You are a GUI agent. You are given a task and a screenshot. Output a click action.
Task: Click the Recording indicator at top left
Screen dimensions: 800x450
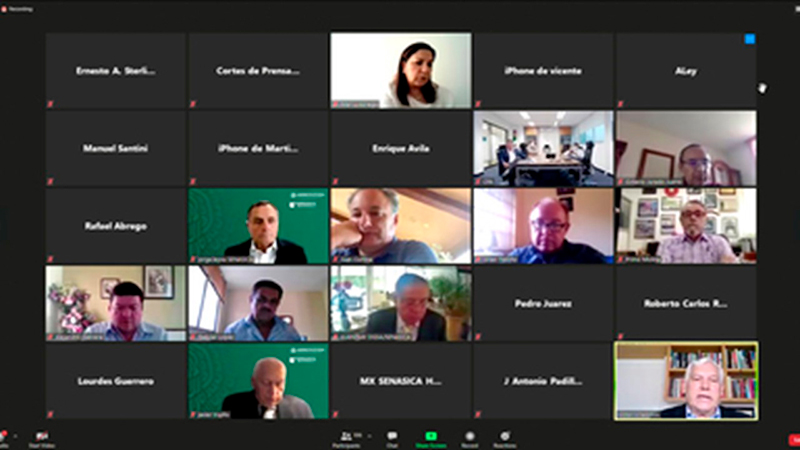(17, 9)
